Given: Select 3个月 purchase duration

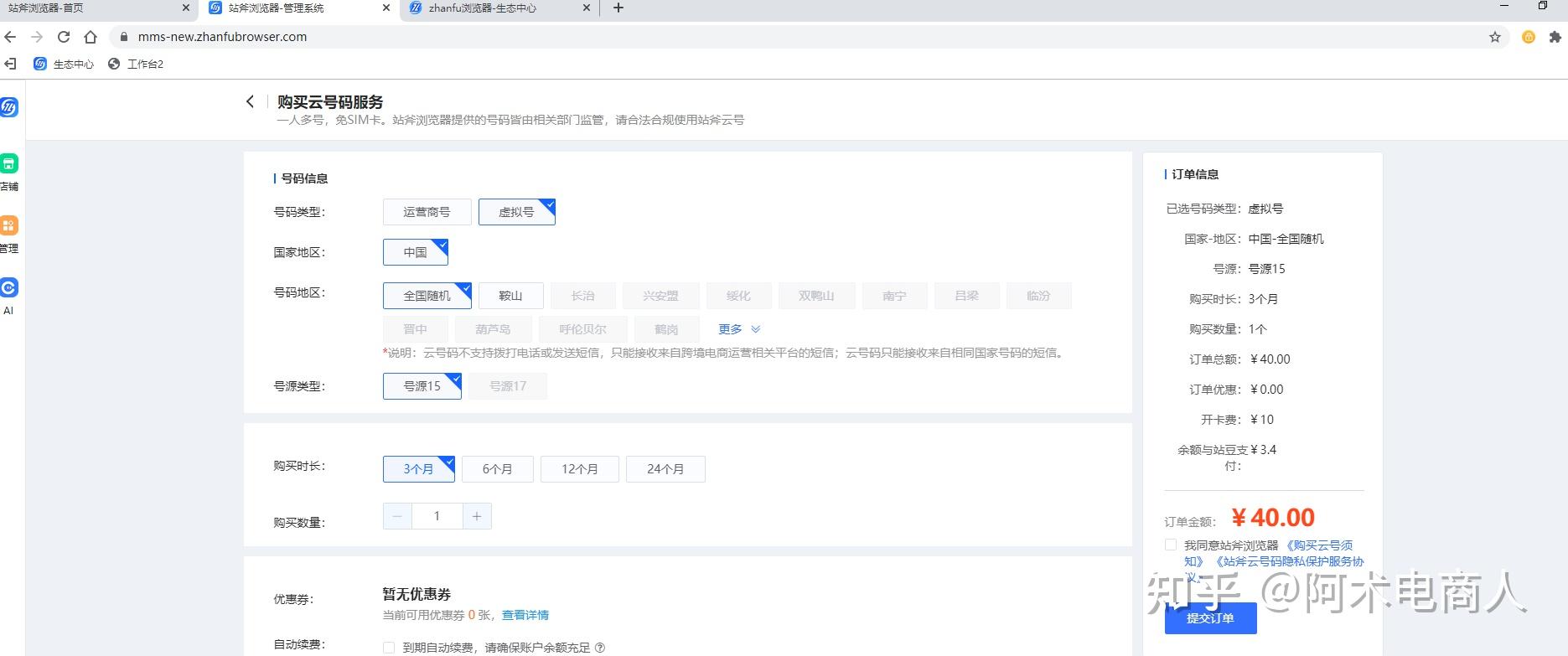Looking at the screenshot, I should (x=418, y=469).
